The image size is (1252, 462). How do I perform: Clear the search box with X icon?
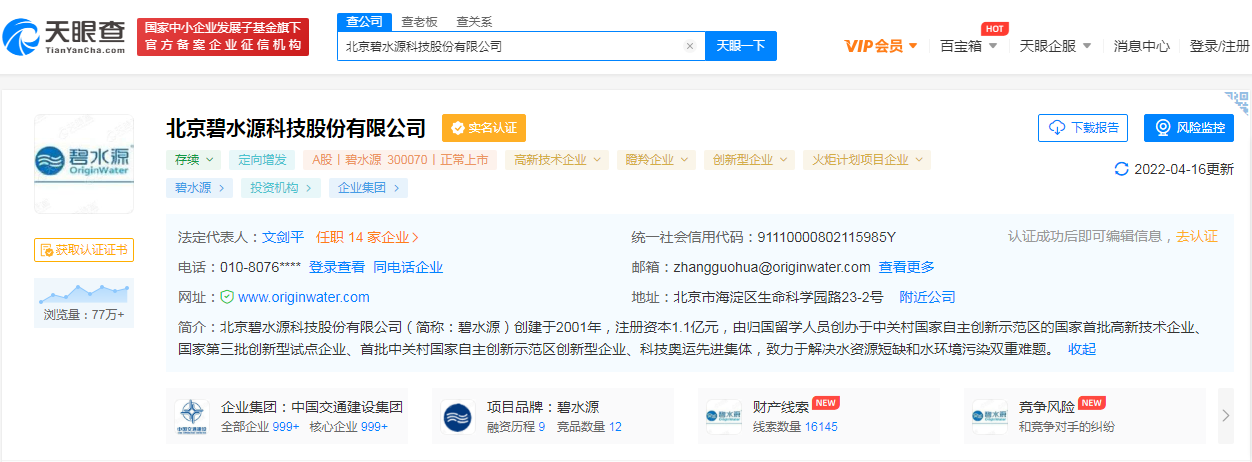coord(689,46)
